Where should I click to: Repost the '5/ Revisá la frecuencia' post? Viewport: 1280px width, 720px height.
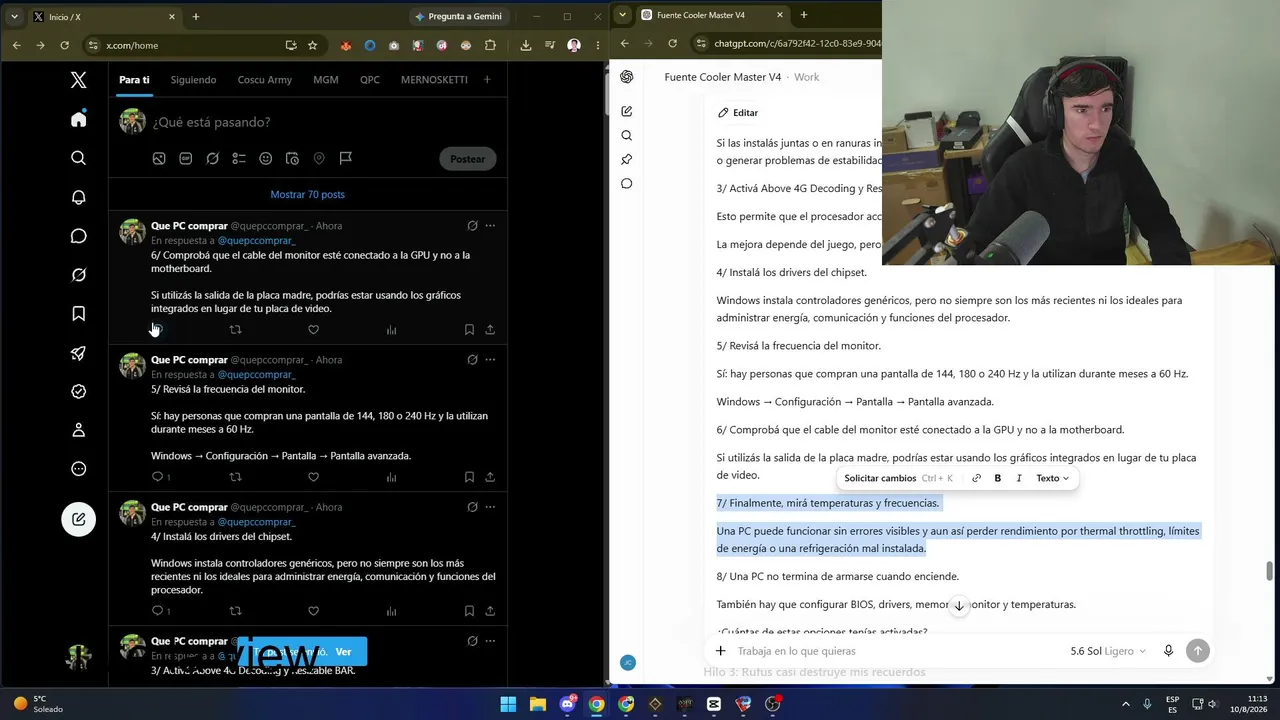(x=235, y=477)
